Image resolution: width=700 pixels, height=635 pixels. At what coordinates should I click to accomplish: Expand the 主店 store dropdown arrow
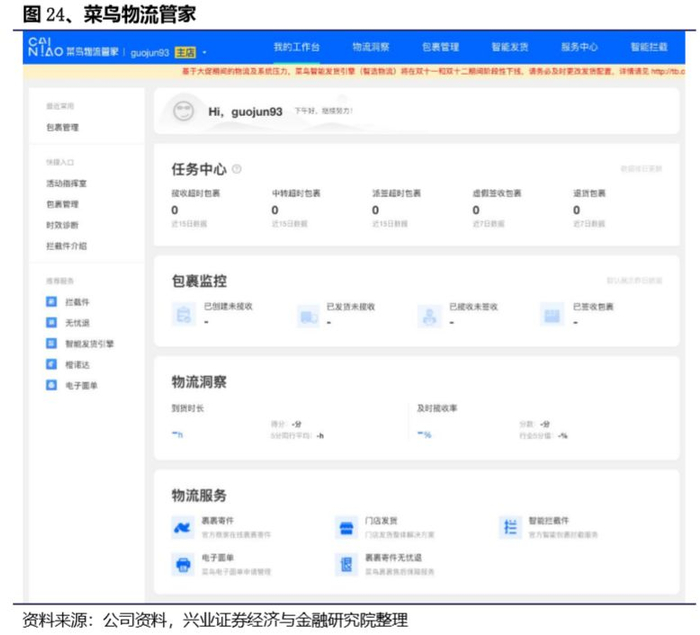[x=205, y=51]
